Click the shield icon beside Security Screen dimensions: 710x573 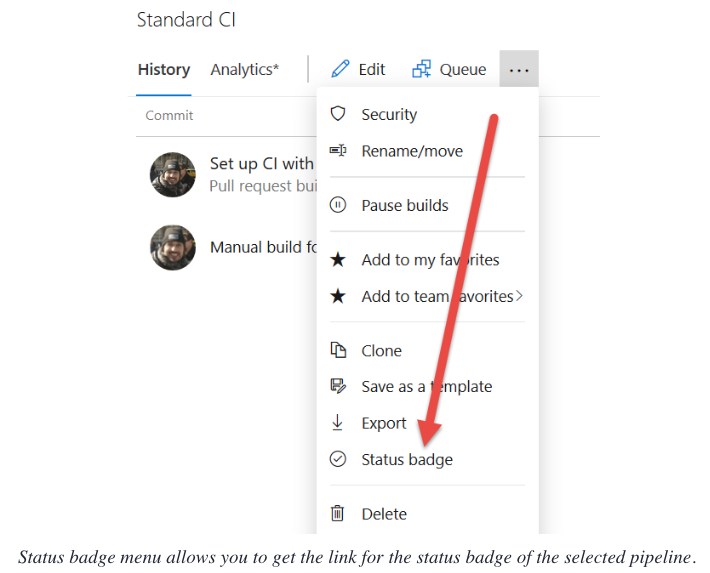(338, 114)
